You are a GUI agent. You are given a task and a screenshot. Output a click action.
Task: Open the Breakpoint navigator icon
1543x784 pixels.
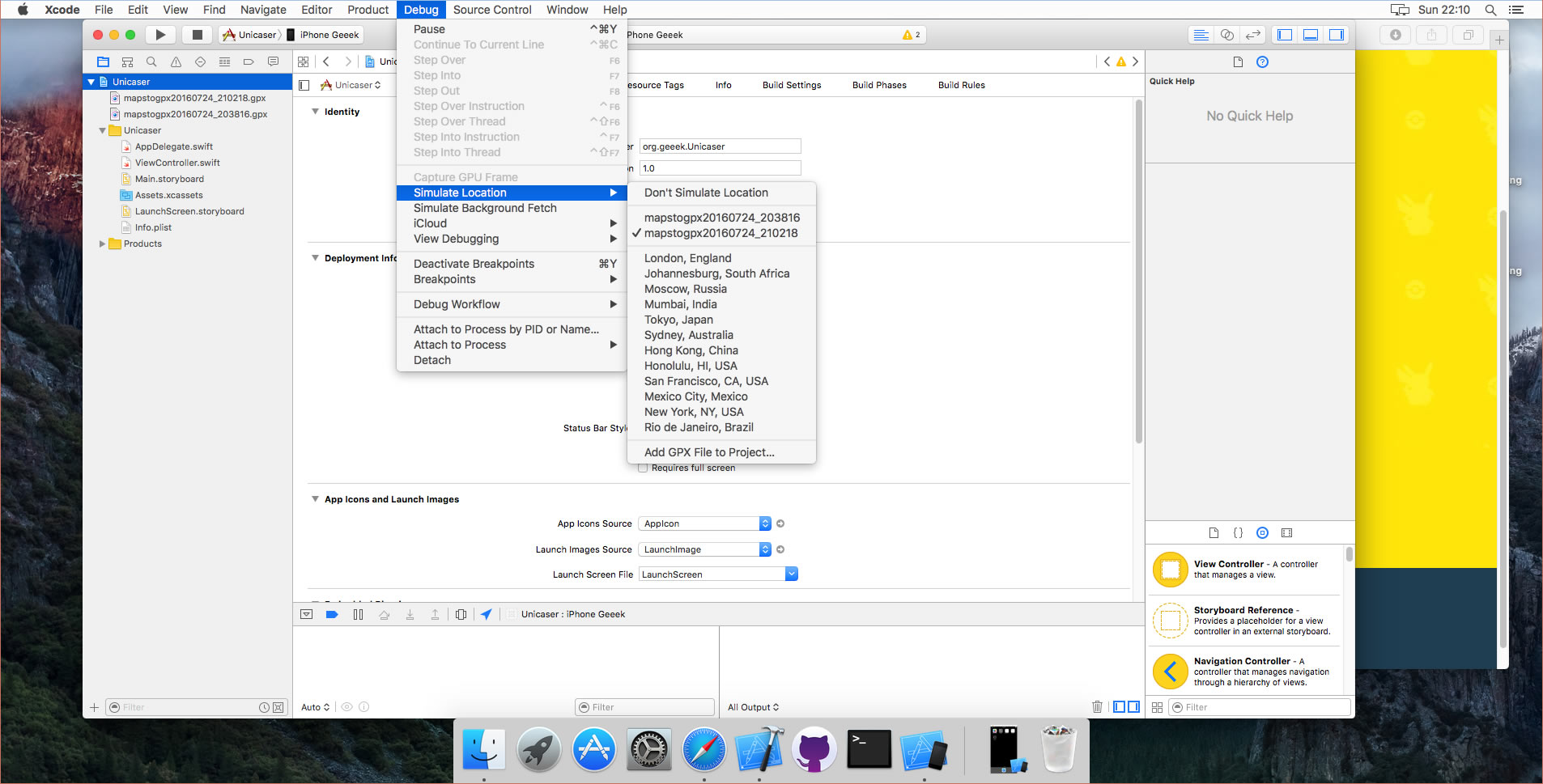(249, 61)
